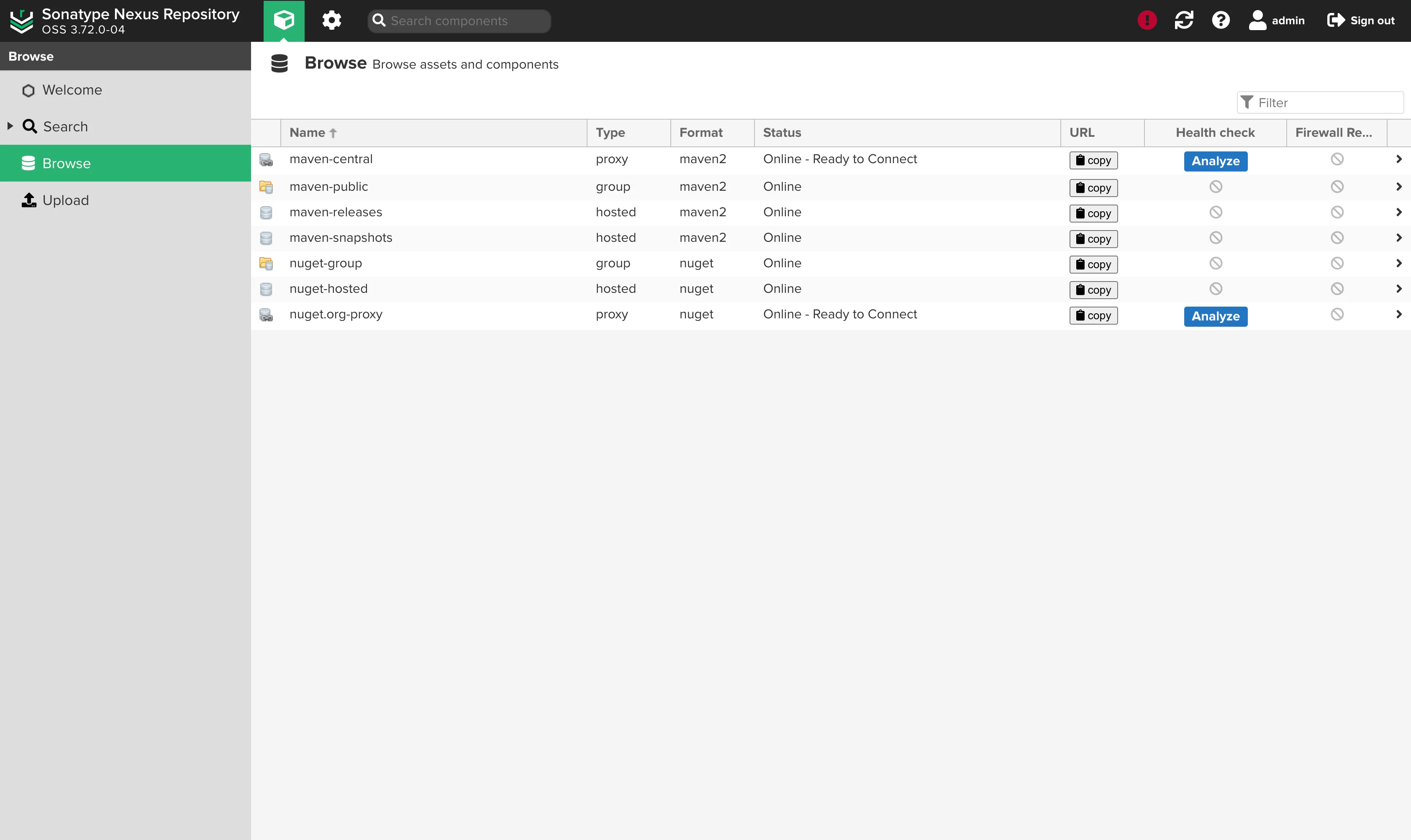Screen dimensions: 1411x840
Task: Open Server administration gear icon
Action: (x=332, y=20)
